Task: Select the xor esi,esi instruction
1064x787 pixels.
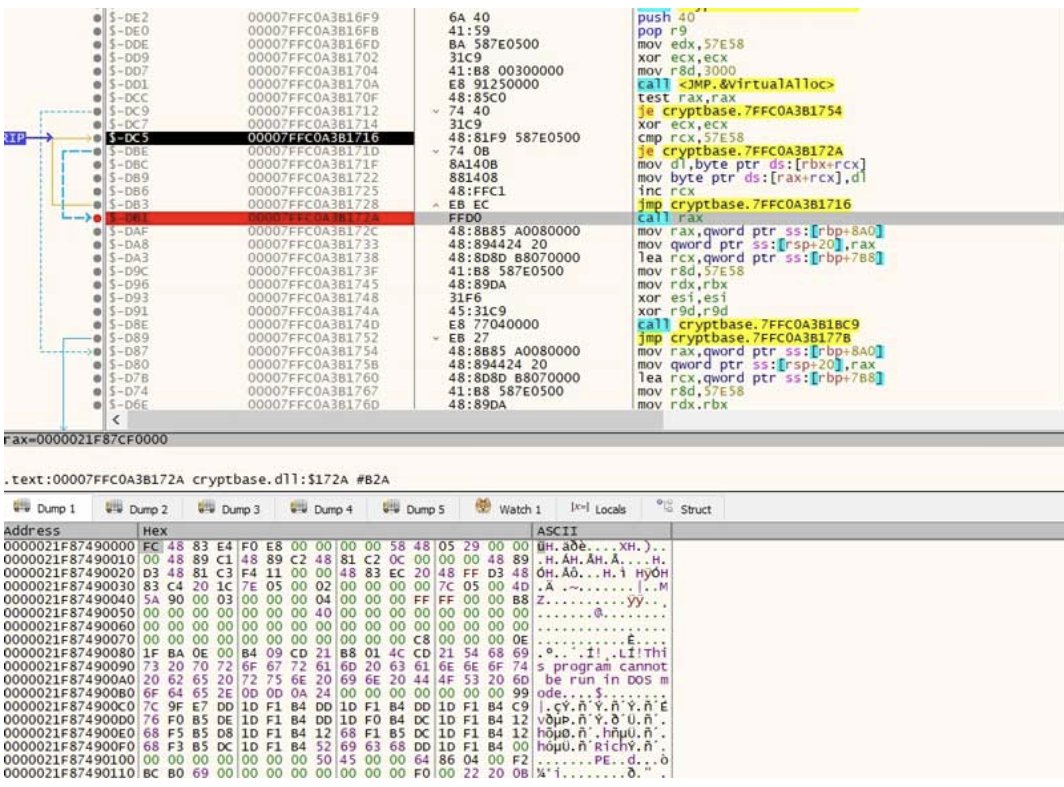Action: tap(682, 297)
